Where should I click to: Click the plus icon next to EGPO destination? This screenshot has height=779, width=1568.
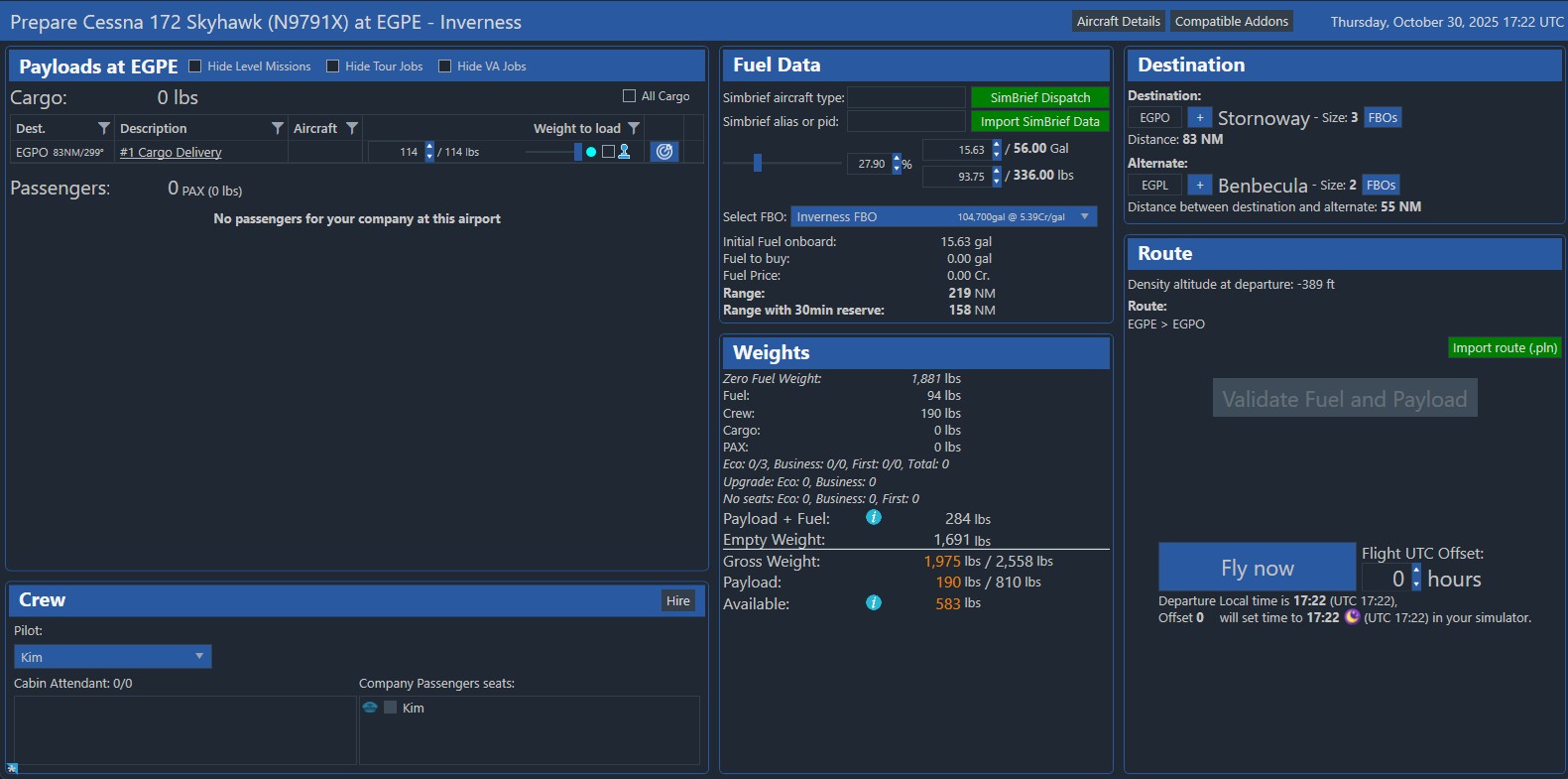tap(1199, 118)
